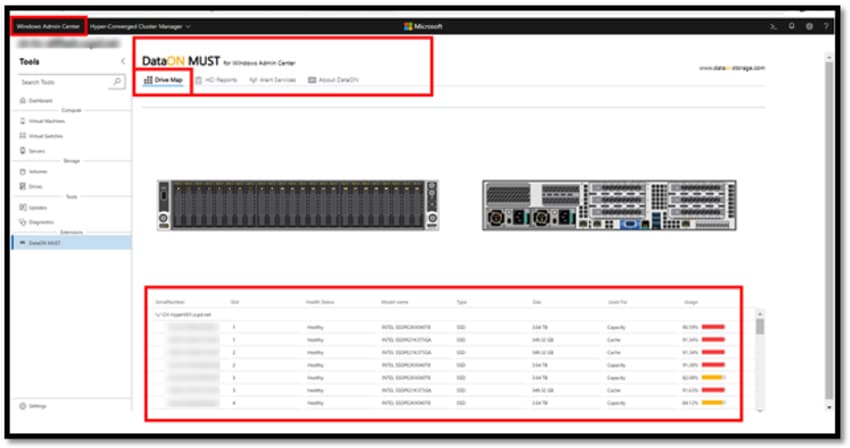Click the drive table scrollbar up arrow

[x=759, y=314]
